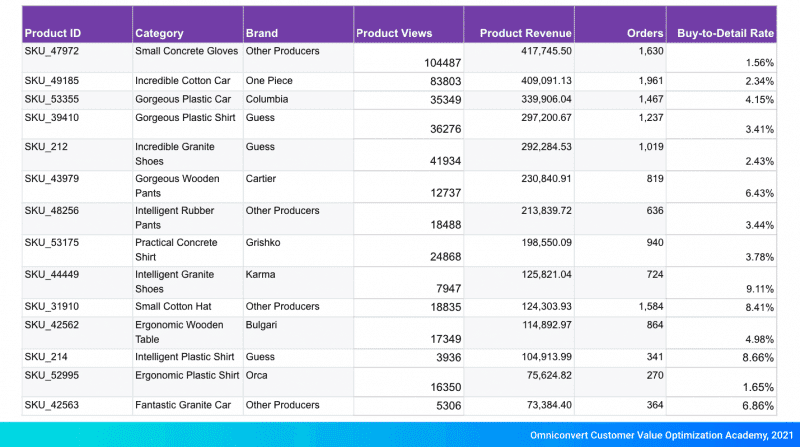
Task: Select the 417,745.50 revenue cell
Action: click(x=538, y=50)
